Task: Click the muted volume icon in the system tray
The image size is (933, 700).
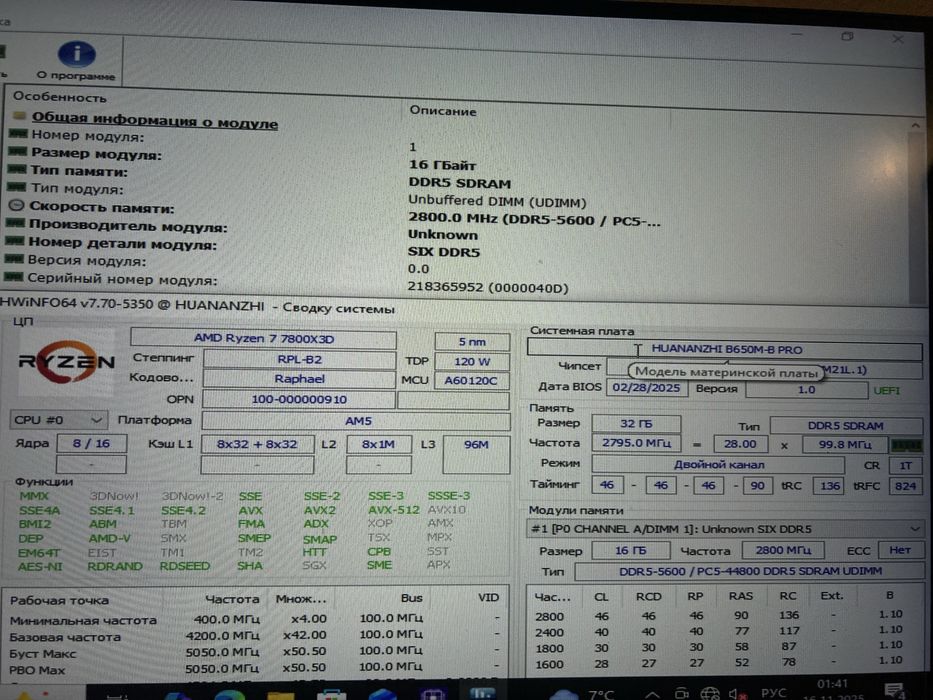Action: [x=738, y=694]
